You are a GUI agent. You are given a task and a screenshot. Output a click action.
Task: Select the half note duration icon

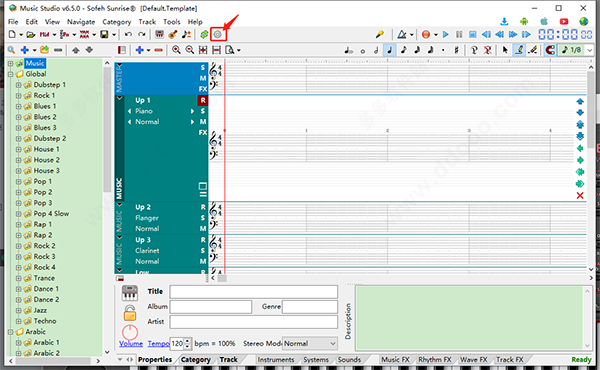coord(376,50)
